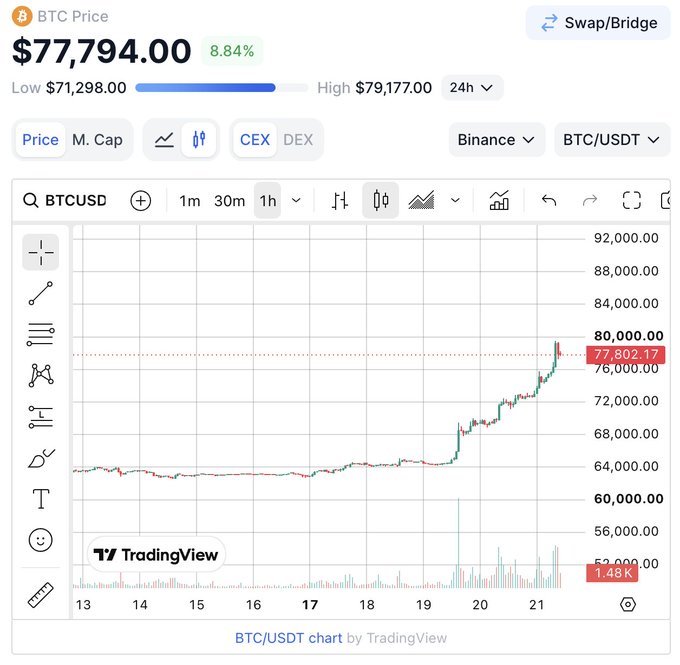Click the 80,000.00 price axis label

click(x=628, y=336)
